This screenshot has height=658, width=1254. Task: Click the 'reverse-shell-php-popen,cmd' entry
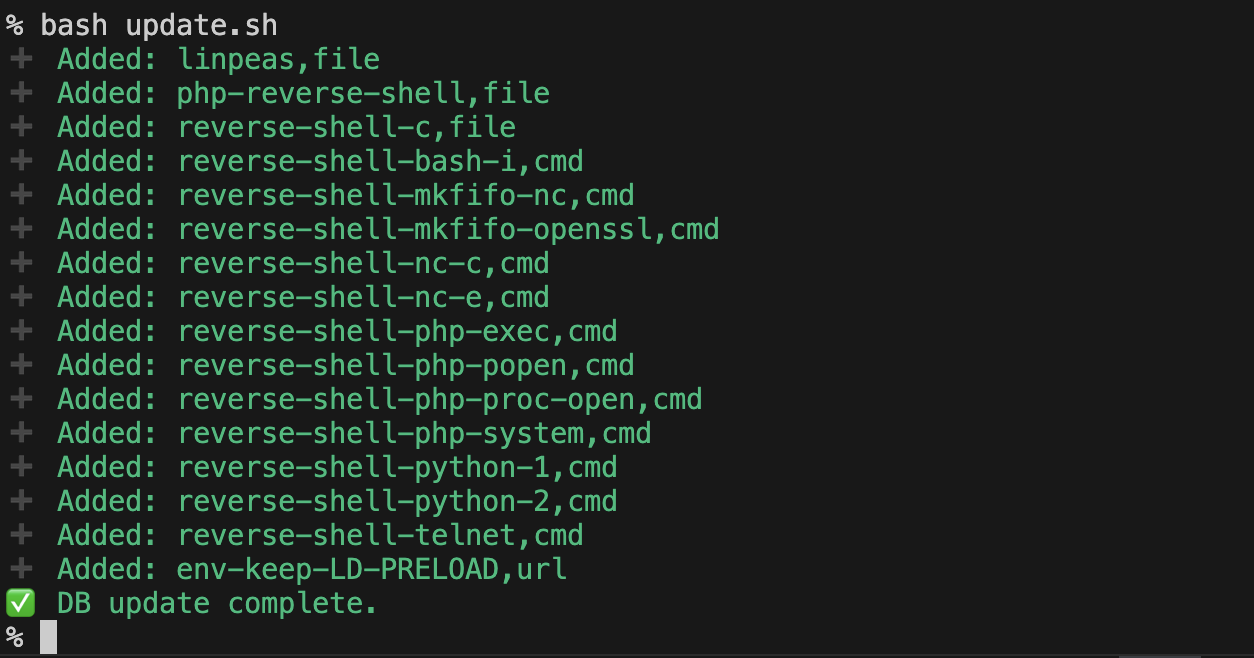click(x=406, y=366)
